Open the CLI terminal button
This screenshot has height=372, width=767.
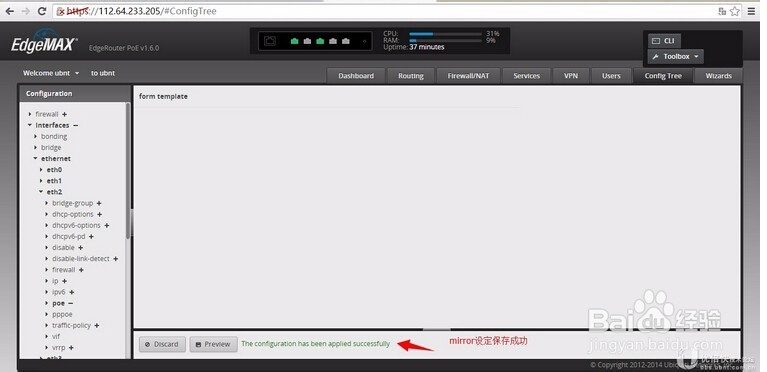tap(664, 41)
